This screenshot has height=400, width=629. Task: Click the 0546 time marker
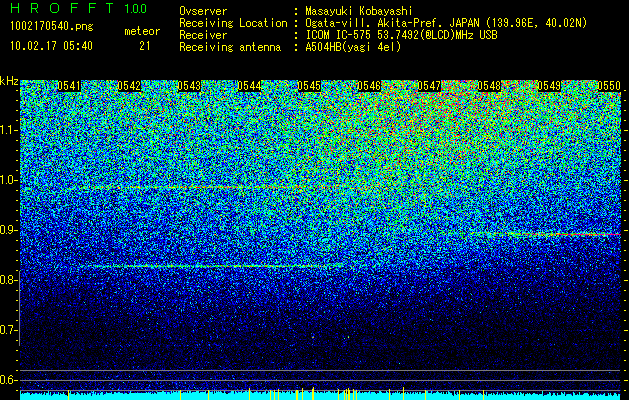(369, 86)
